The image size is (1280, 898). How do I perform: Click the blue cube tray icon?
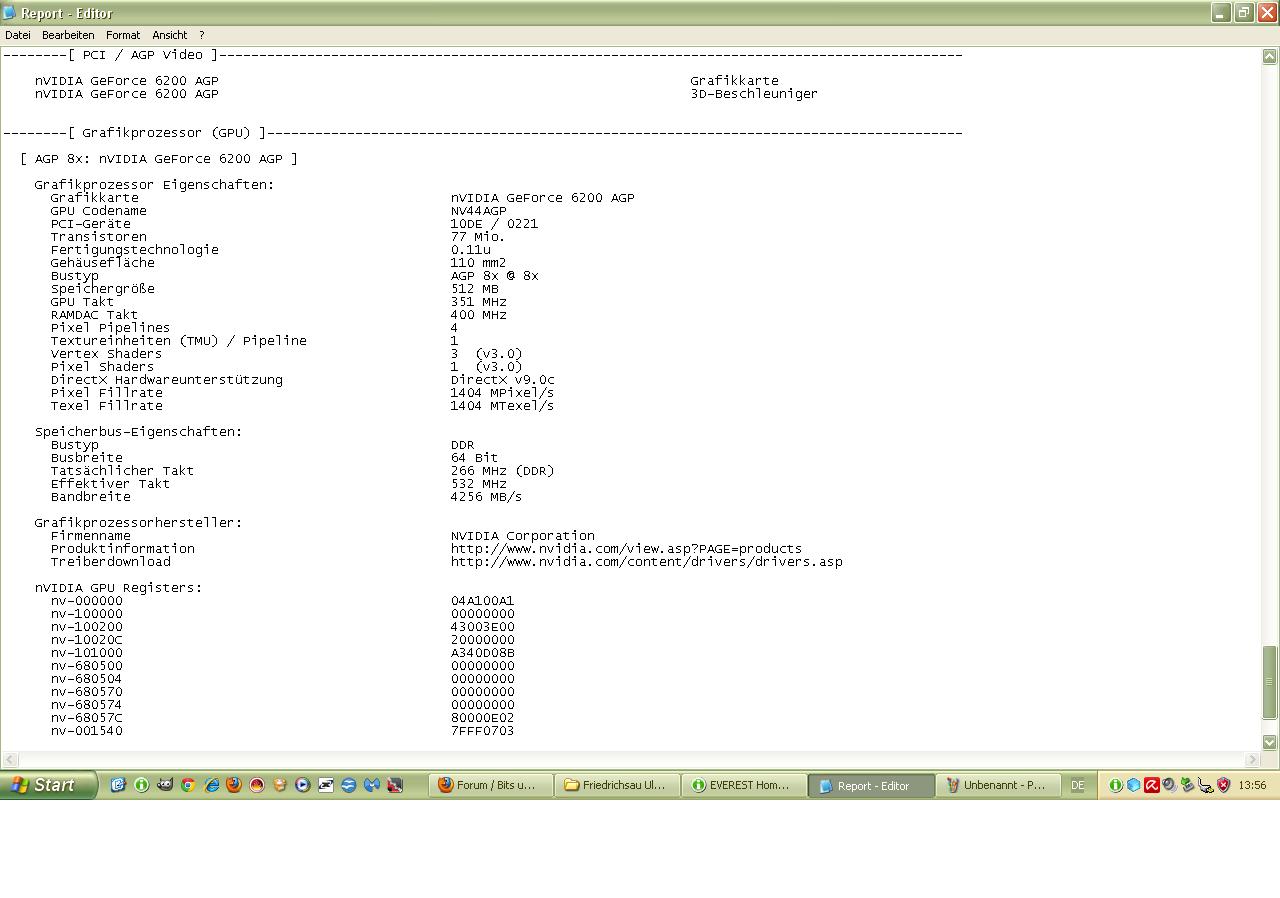[x=1133, y=785]
